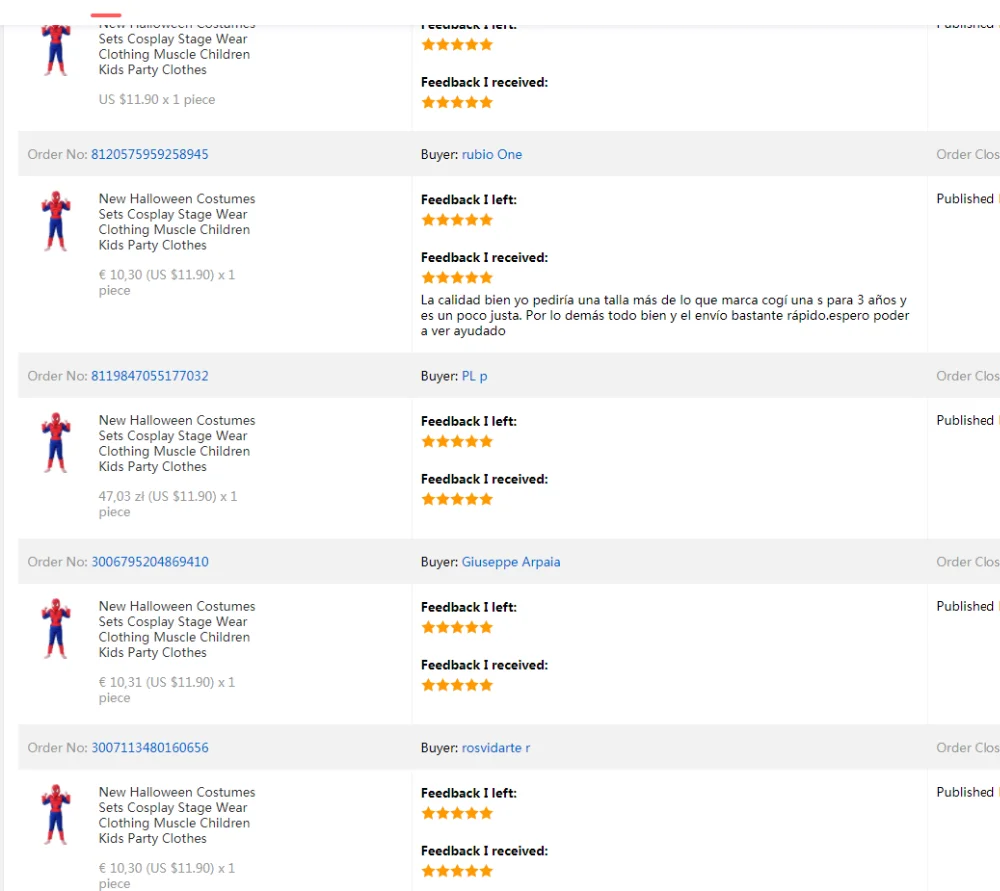The image size is (1000, 891).
Task: Open order number 8119847055177032
Action: point(150,376)
